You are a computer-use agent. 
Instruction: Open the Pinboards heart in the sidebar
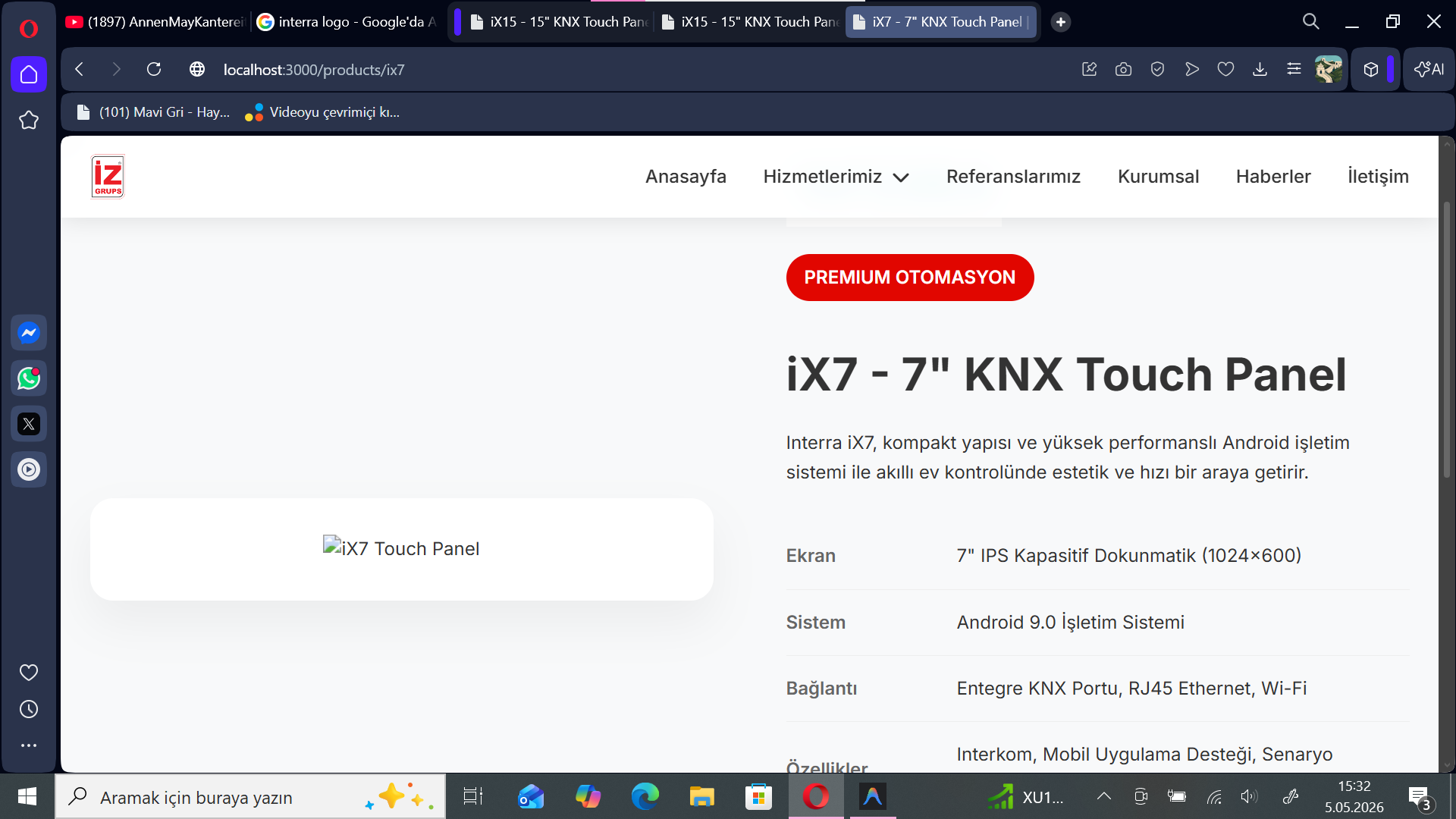pyautogui.click(x=29, y=673)
